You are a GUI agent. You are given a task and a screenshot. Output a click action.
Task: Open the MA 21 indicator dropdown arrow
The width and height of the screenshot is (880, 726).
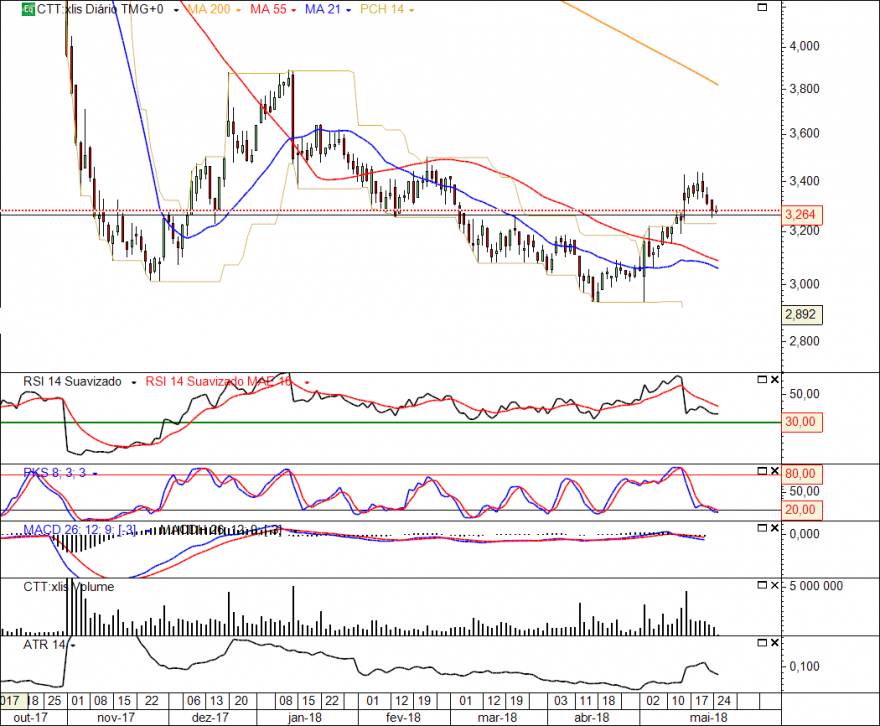pos(348,10)
